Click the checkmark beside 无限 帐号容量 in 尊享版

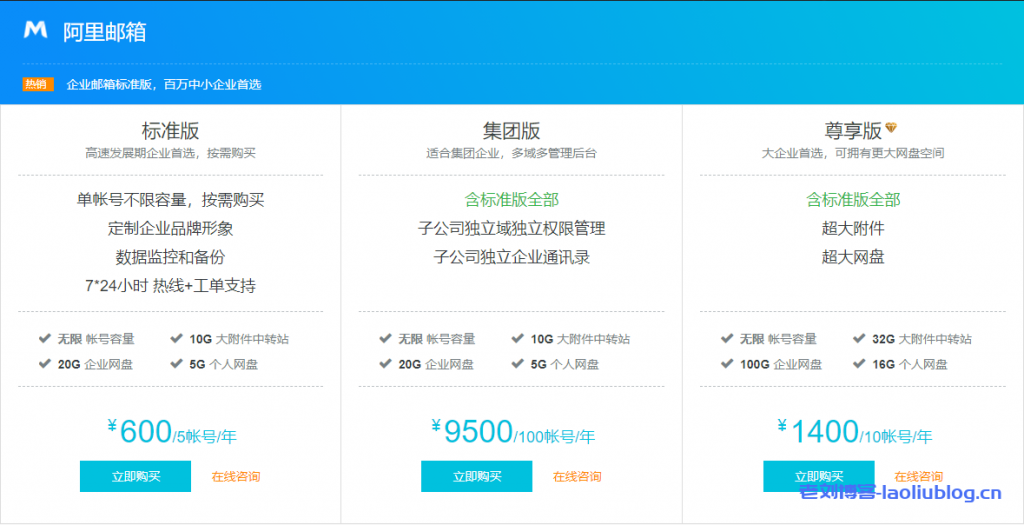click(728, 338)
